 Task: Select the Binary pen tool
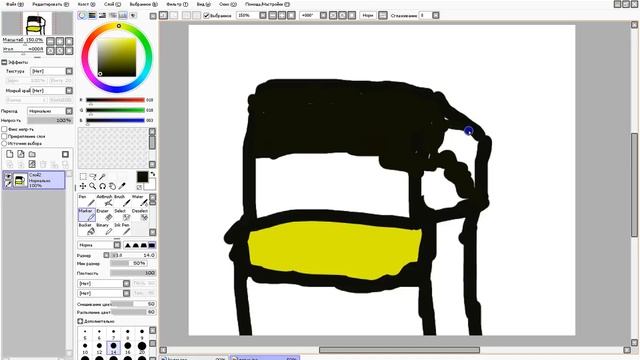pyautogui.click(x=104, y=229)
